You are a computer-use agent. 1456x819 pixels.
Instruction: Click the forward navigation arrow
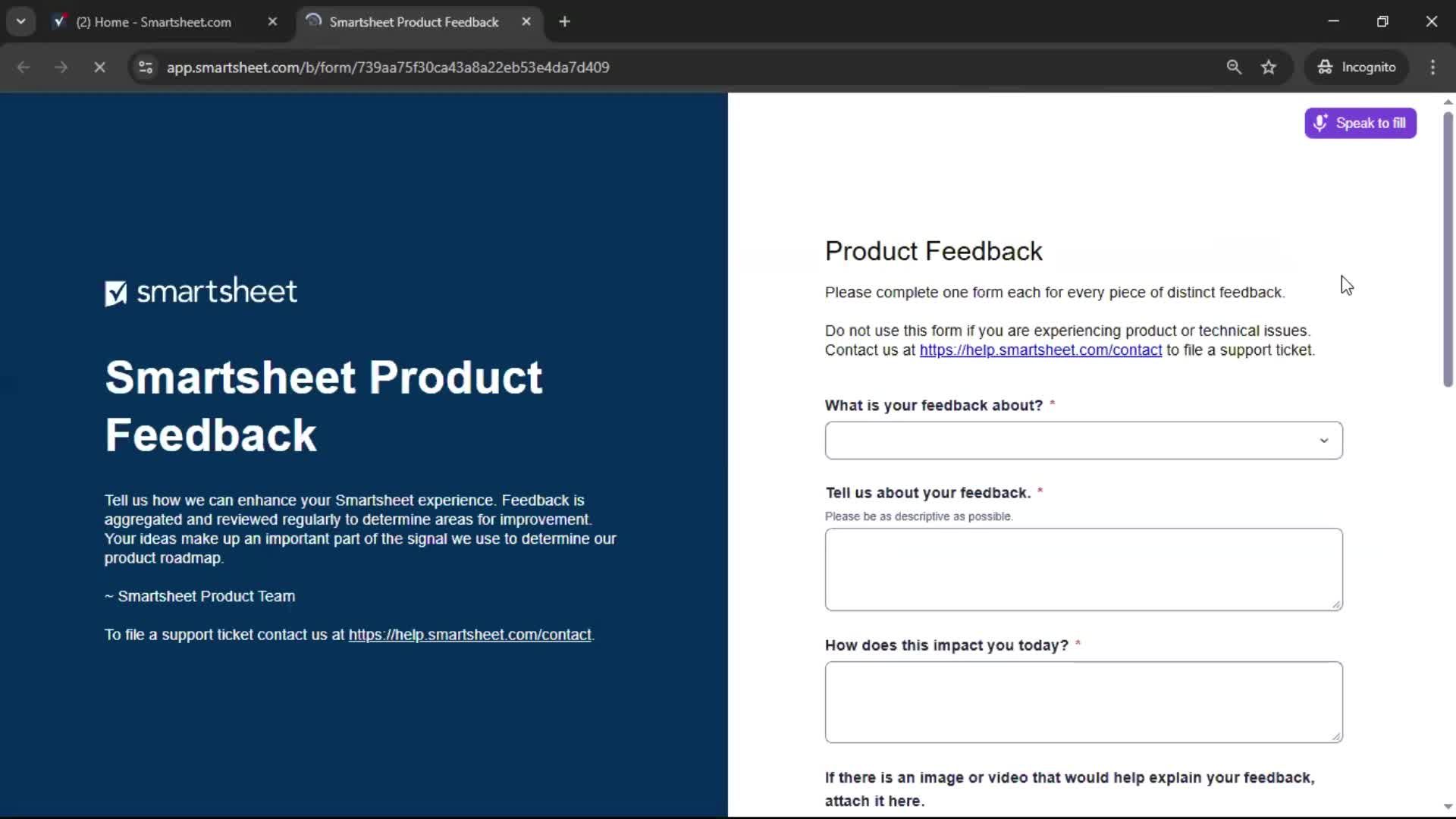pyautogui.click(x=61, y=67)
